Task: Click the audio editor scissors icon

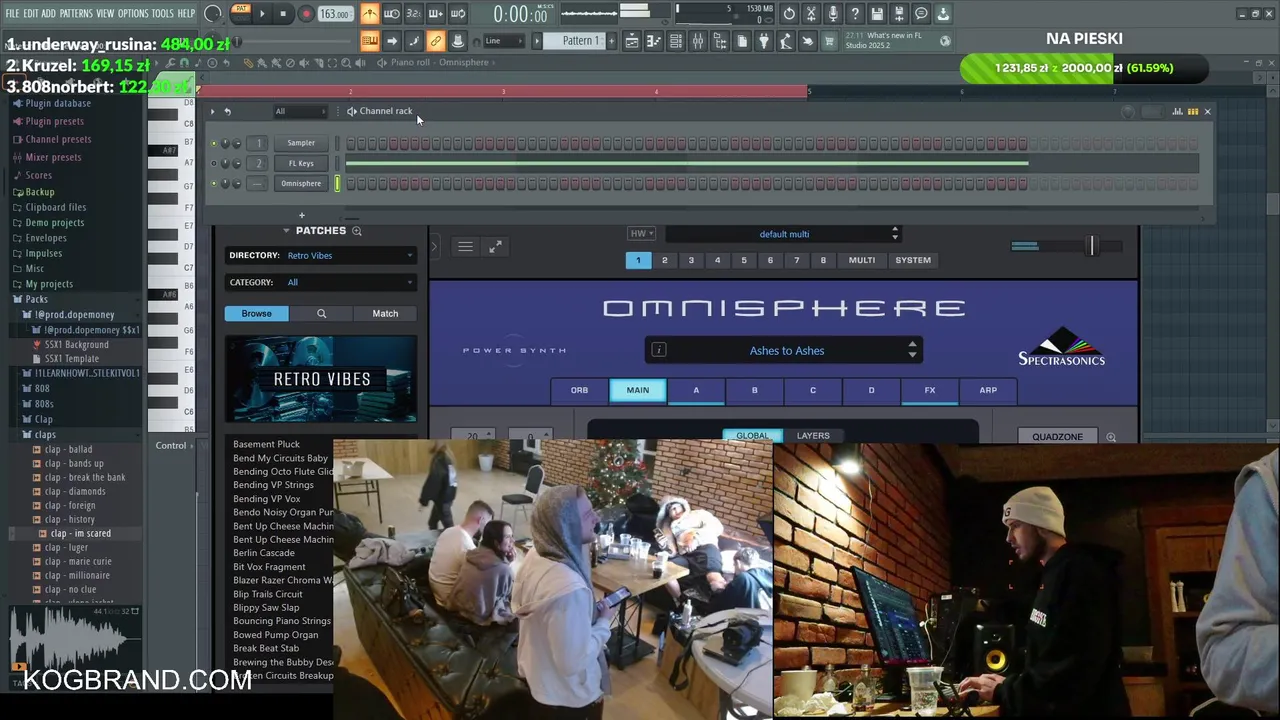Action: point(811,14)
